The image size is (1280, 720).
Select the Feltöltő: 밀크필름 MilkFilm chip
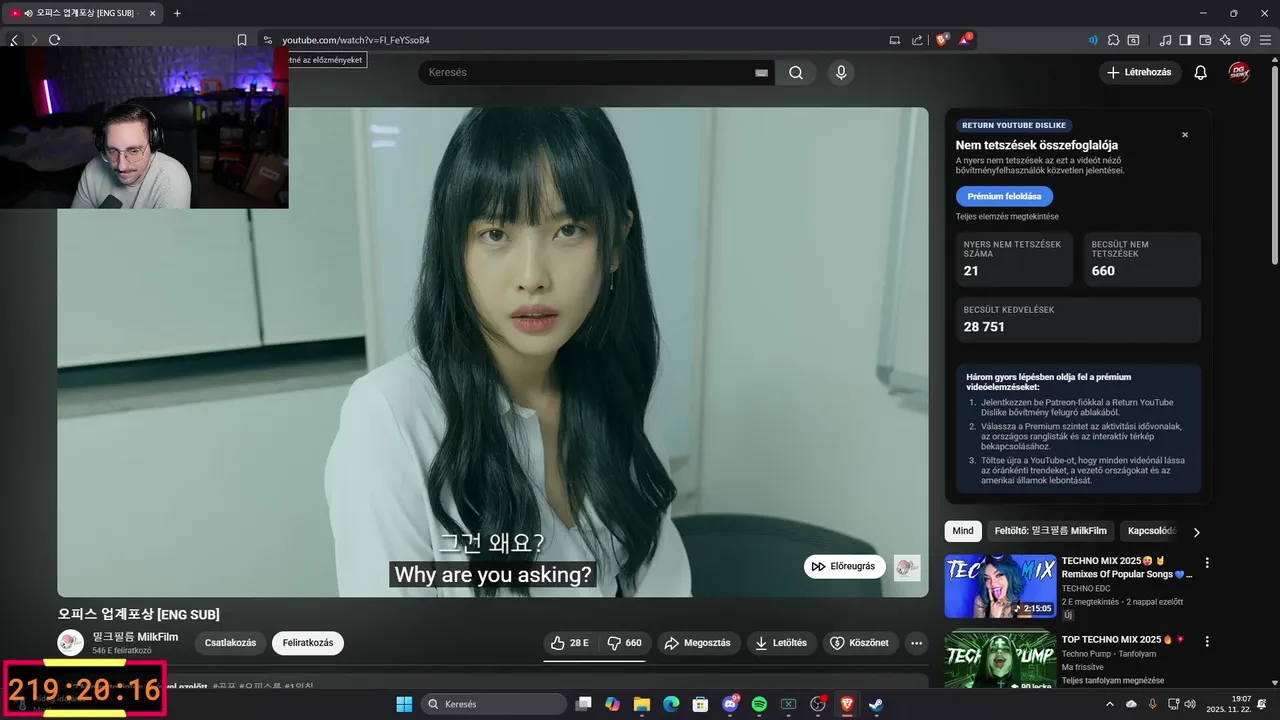pyautogui.click(x=1050, y=531)
